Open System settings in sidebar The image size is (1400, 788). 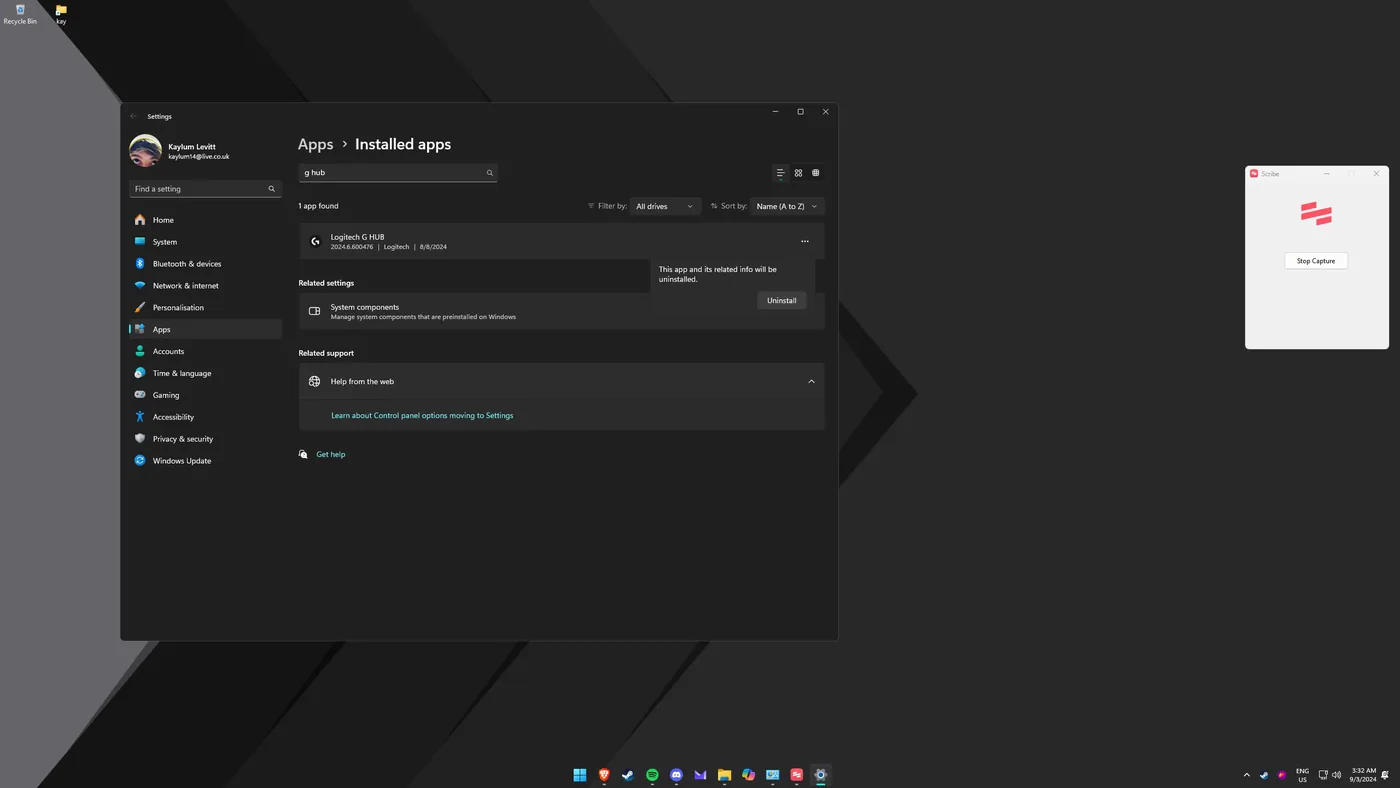click(205, 242)
